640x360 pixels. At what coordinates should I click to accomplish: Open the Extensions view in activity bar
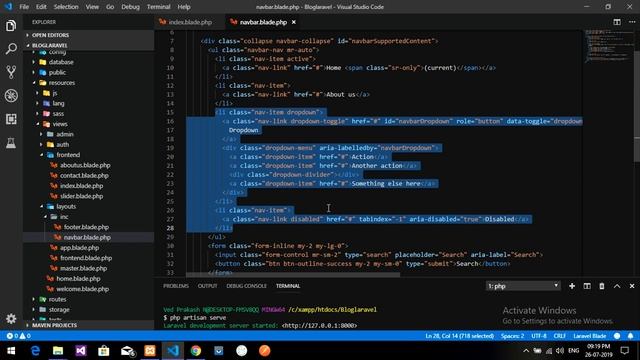(11, 119)
